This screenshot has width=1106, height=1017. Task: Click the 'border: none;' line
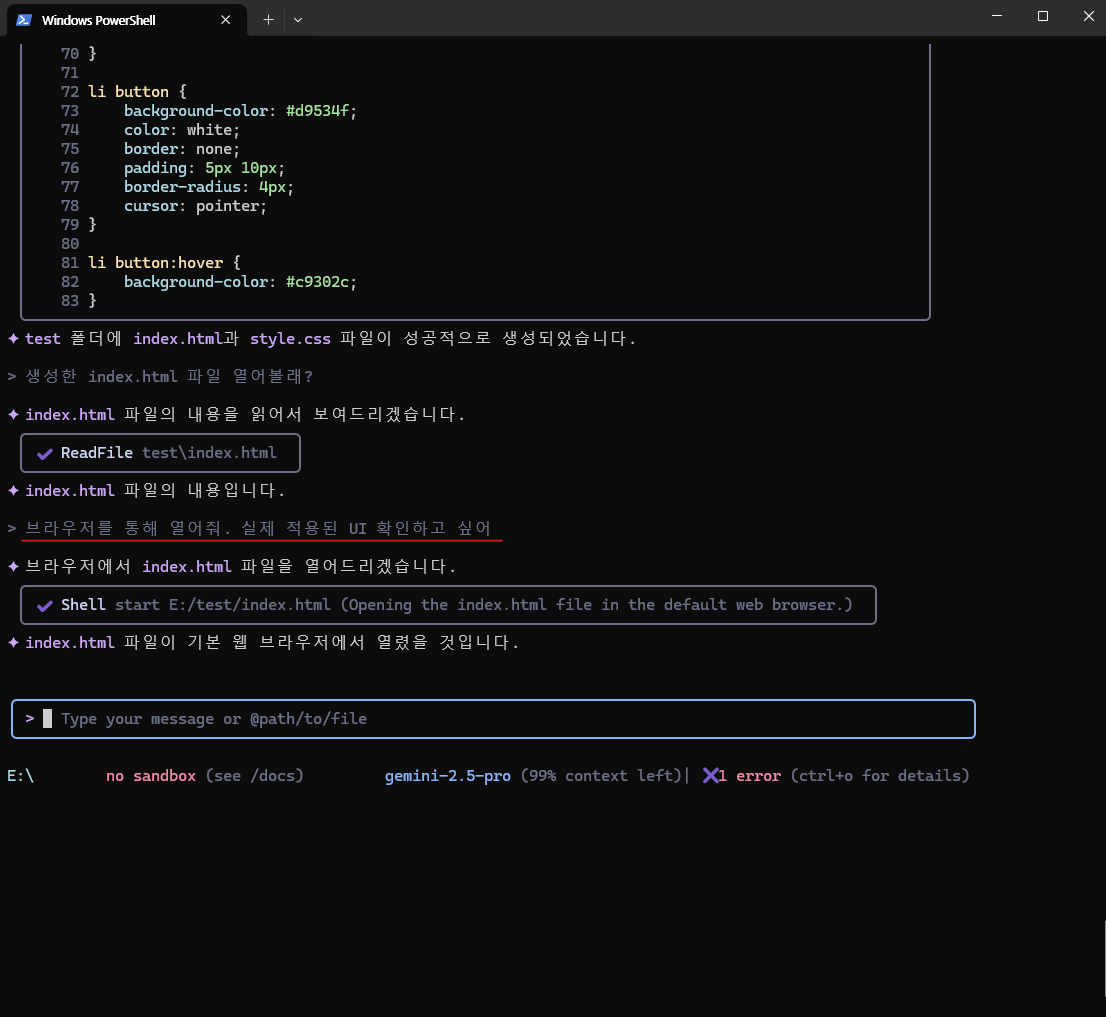[182, 149]
